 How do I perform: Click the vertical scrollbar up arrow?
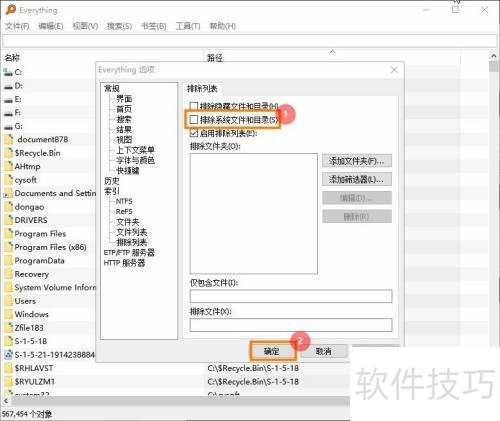coord(494,55)
